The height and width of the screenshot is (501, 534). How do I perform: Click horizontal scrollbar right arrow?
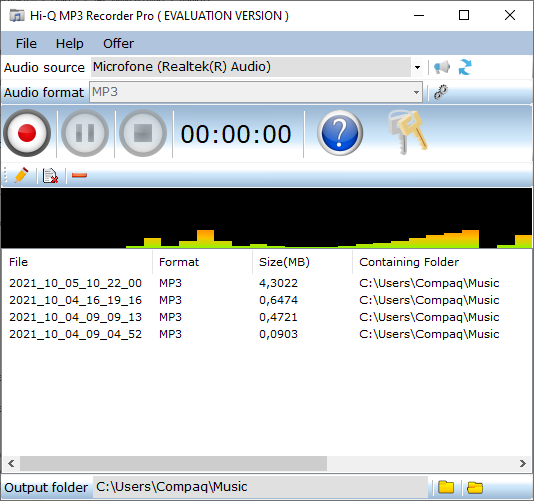click(523, 464)
